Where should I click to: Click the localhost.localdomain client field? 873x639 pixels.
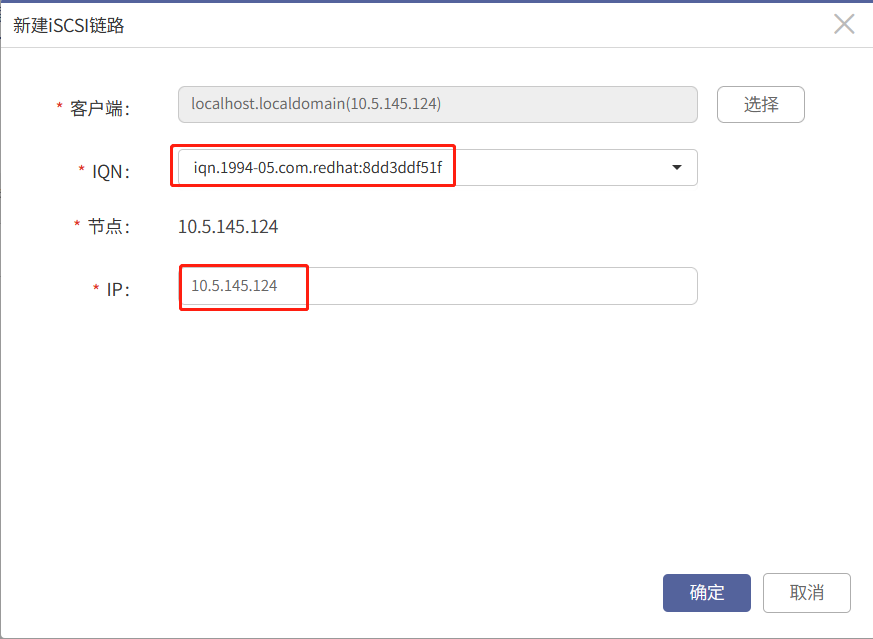(x=438, y=104)
